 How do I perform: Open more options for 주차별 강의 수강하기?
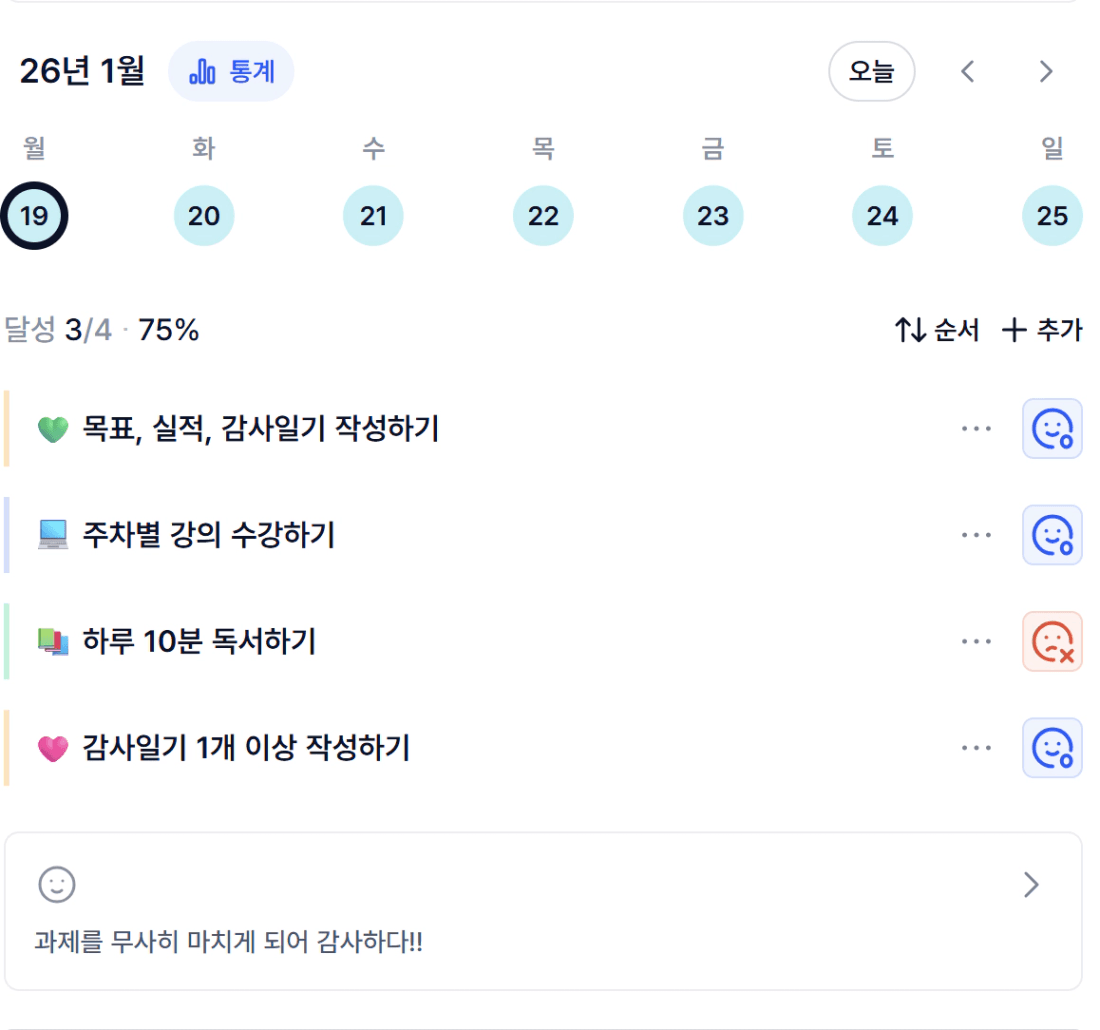pos(976,535)
